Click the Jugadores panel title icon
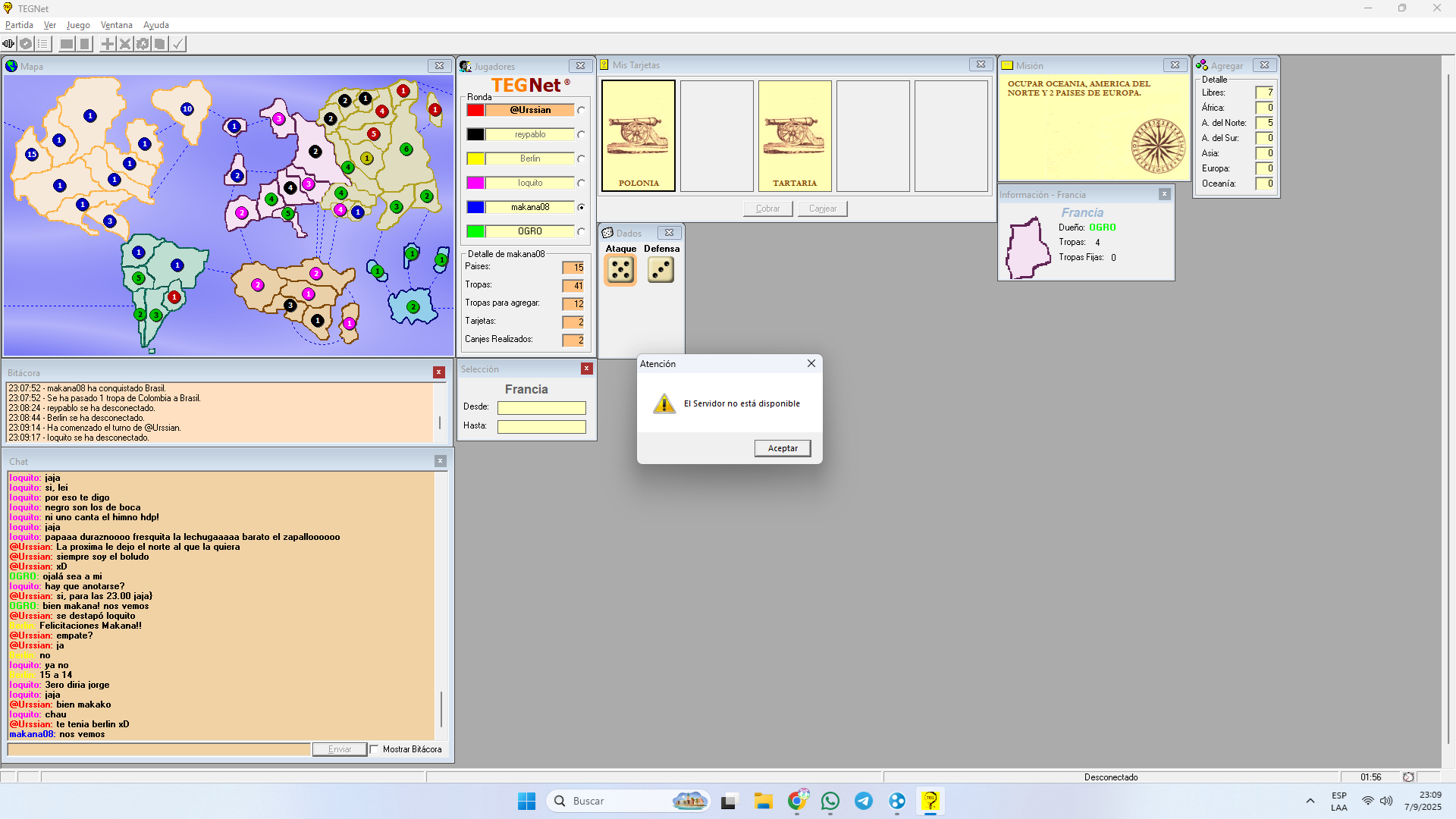The height and width of the screenshot is (819, 1456). [x=466, y=66]
